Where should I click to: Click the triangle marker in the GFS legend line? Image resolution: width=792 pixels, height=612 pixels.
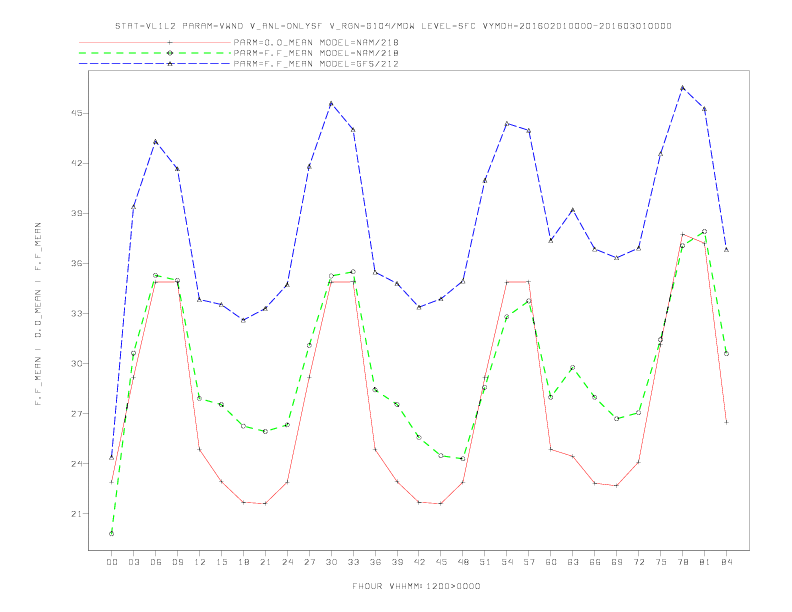point(170,64)
